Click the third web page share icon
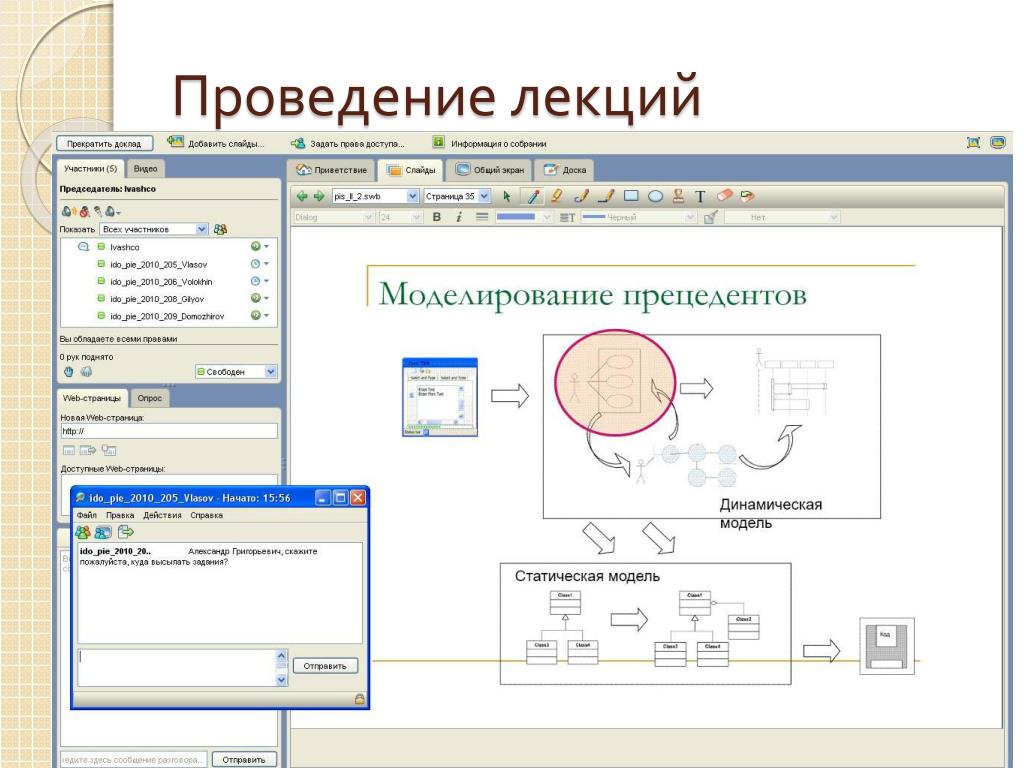 109,451
